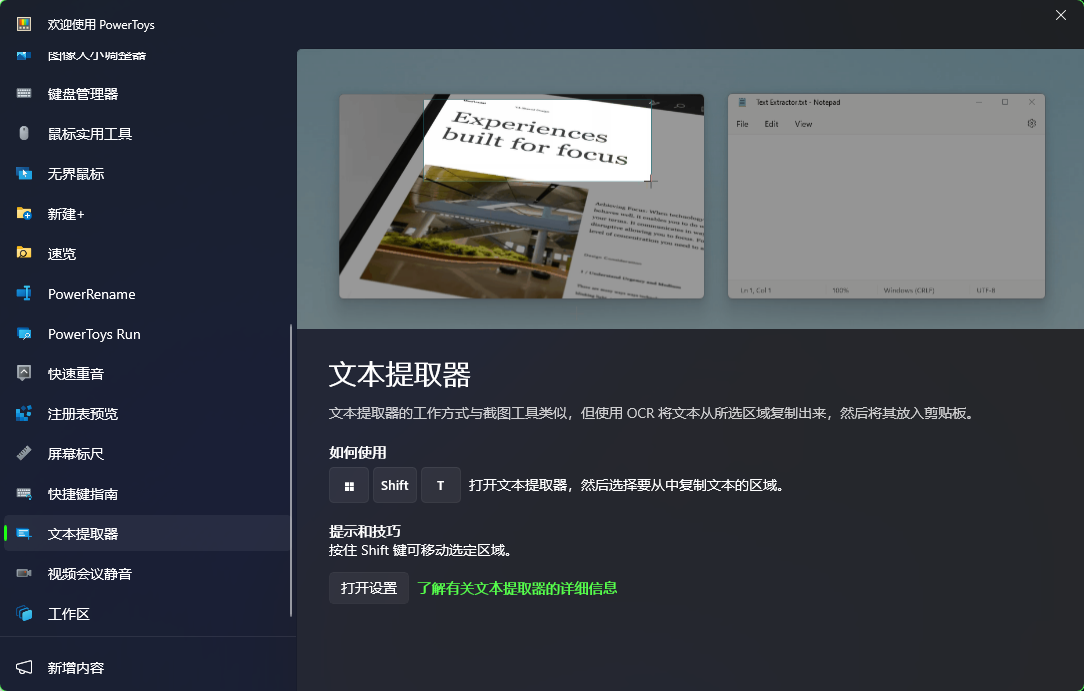Show the 新增内容 (What's new) page
This screenshot has width=1084, height=691.
point(147,668)
